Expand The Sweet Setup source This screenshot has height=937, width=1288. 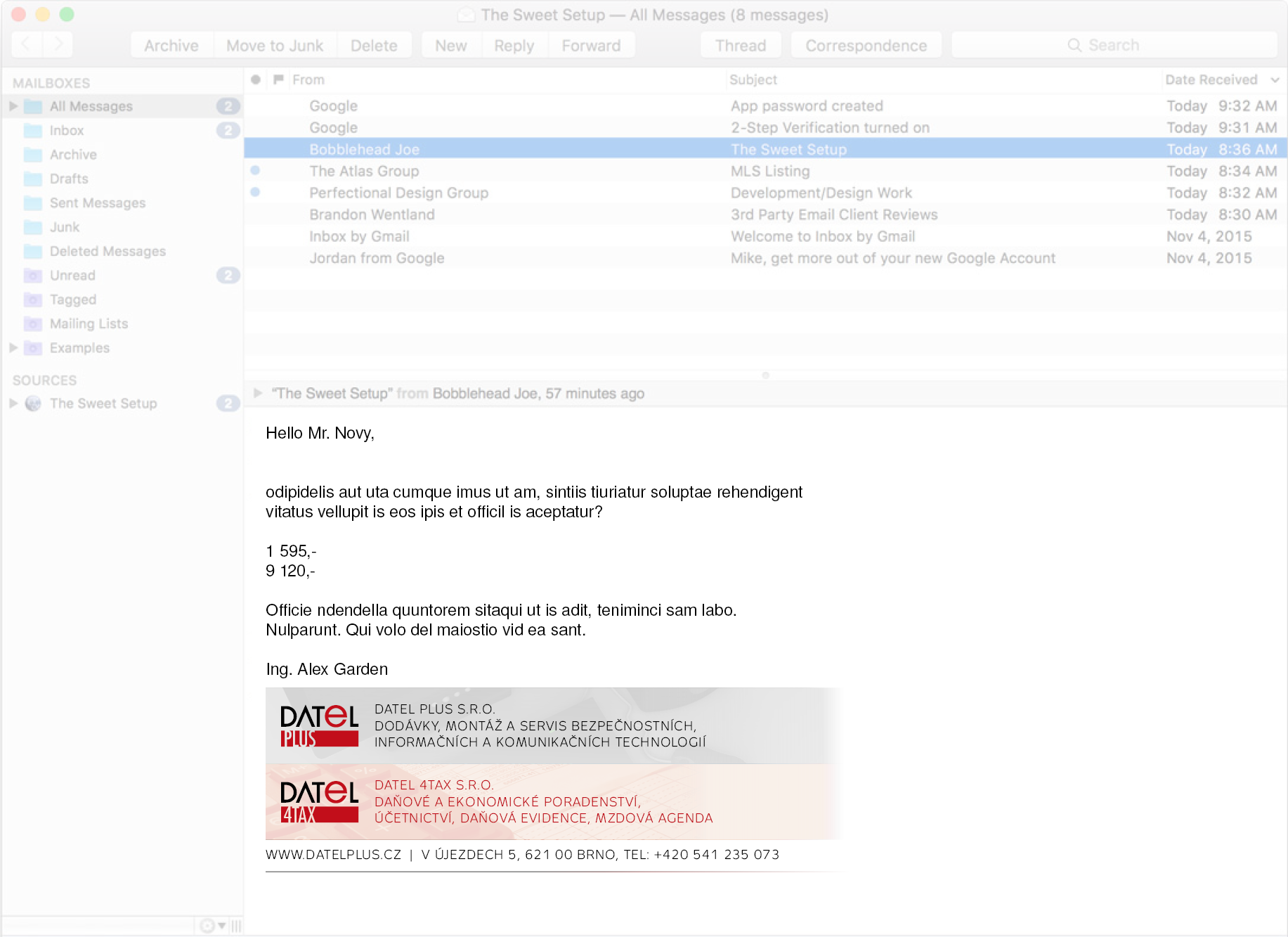13,403
